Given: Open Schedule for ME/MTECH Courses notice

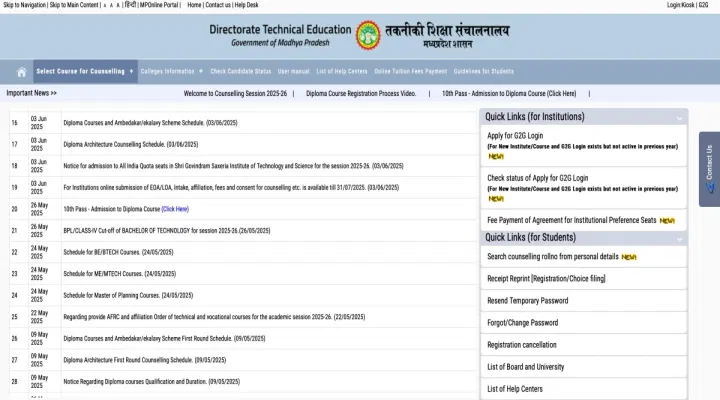Looking at the screenshot, I should coord(119,274).
